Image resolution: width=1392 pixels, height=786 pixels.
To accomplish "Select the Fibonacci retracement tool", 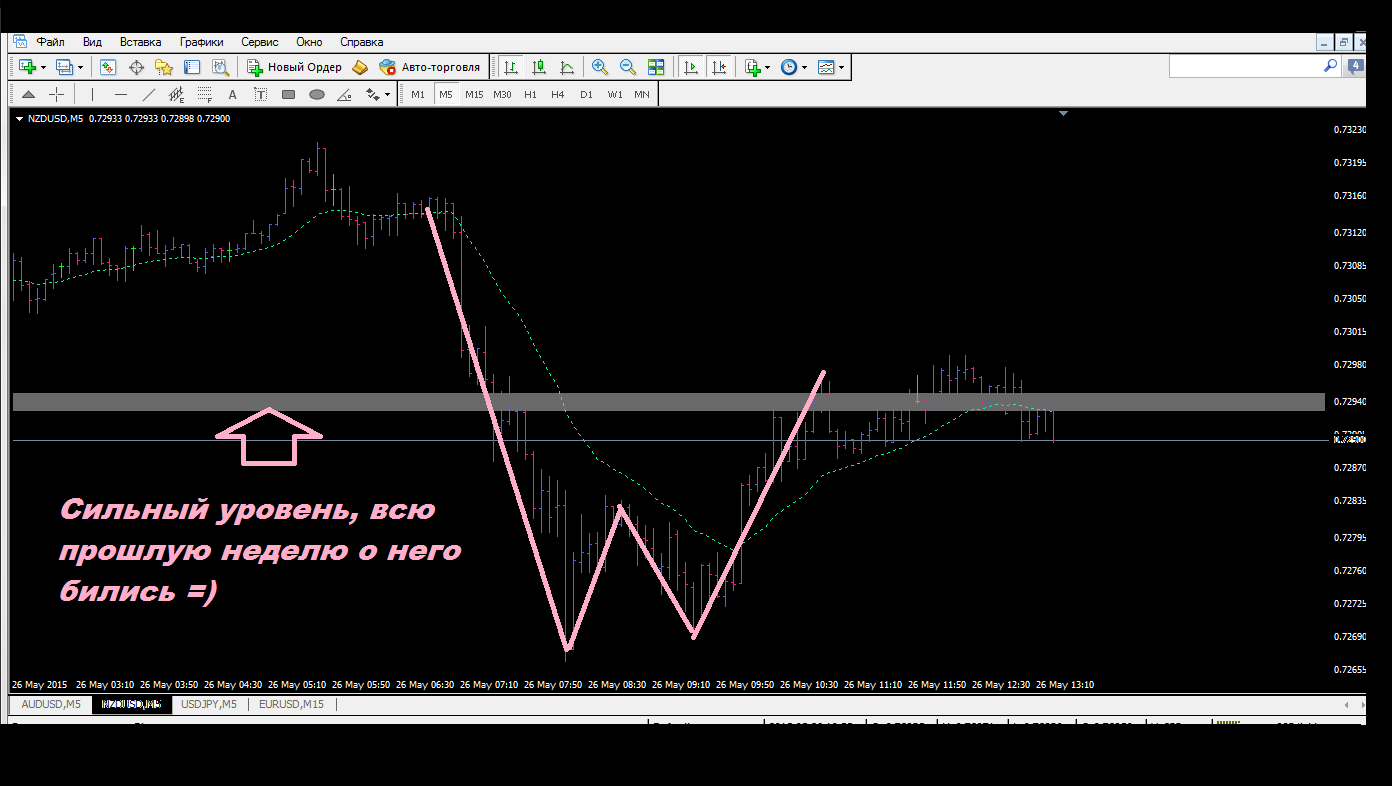I will pyautogui.click(x=205, y=95).
